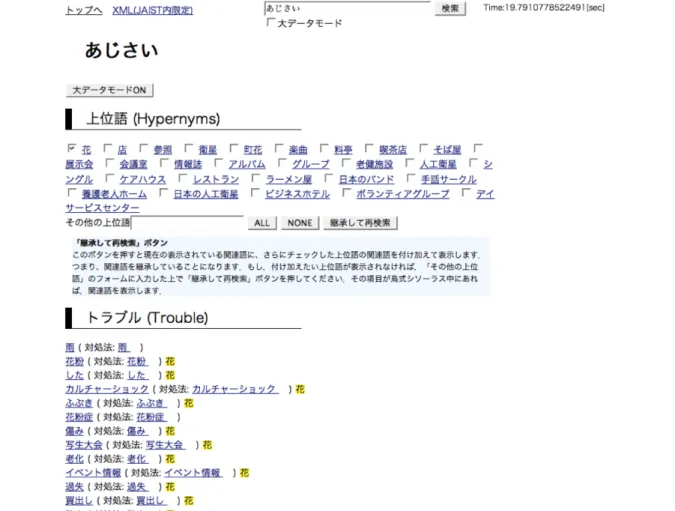
Task: Open the XML(JAIST内限定) link
Action: click(x=153, y=10)
